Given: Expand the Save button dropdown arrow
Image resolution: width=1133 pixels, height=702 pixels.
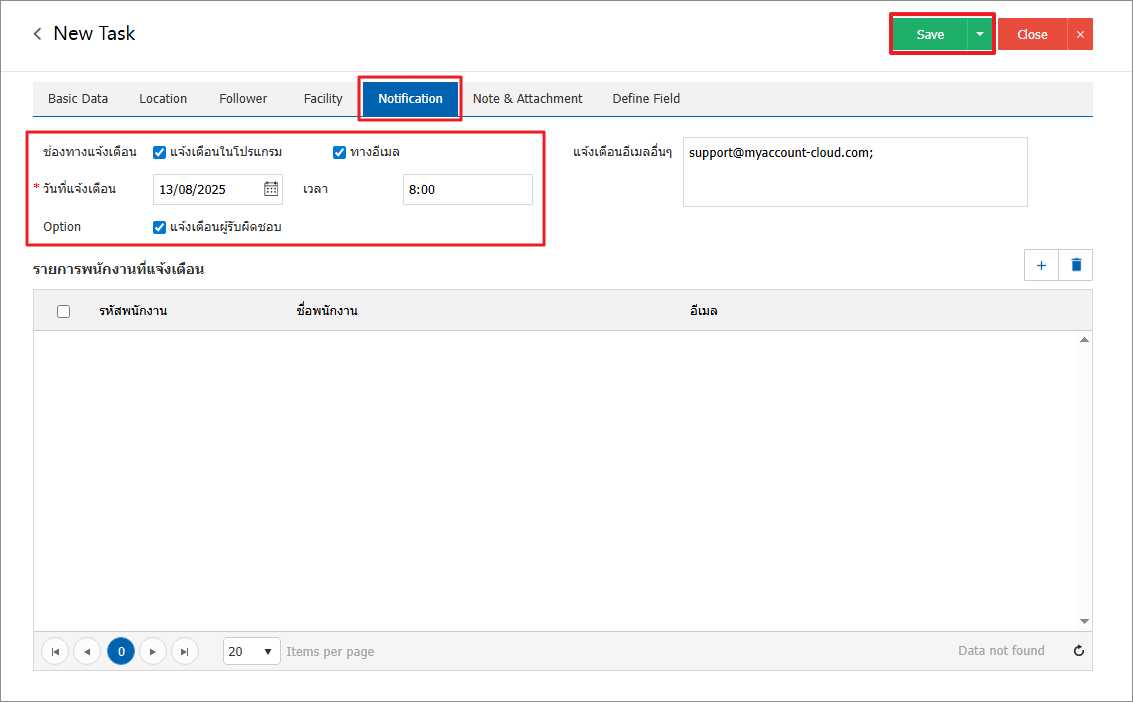Looking at the screenshot, I should tap(980, 34).
